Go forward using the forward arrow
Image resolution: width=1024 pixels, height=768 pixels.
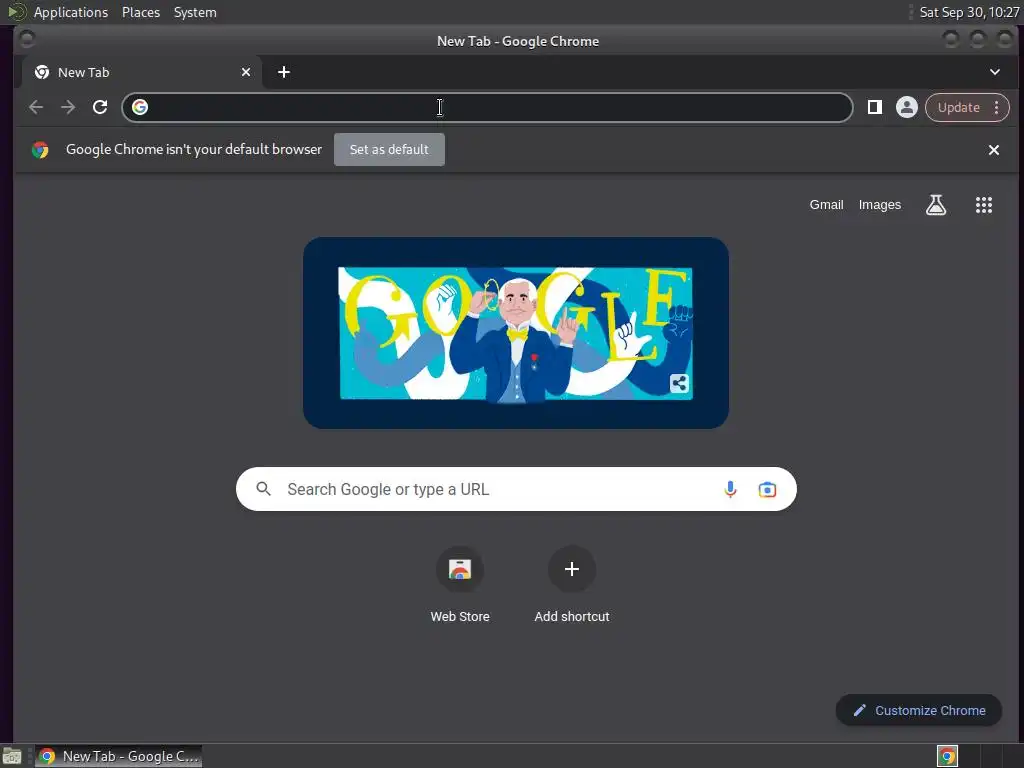68,107
